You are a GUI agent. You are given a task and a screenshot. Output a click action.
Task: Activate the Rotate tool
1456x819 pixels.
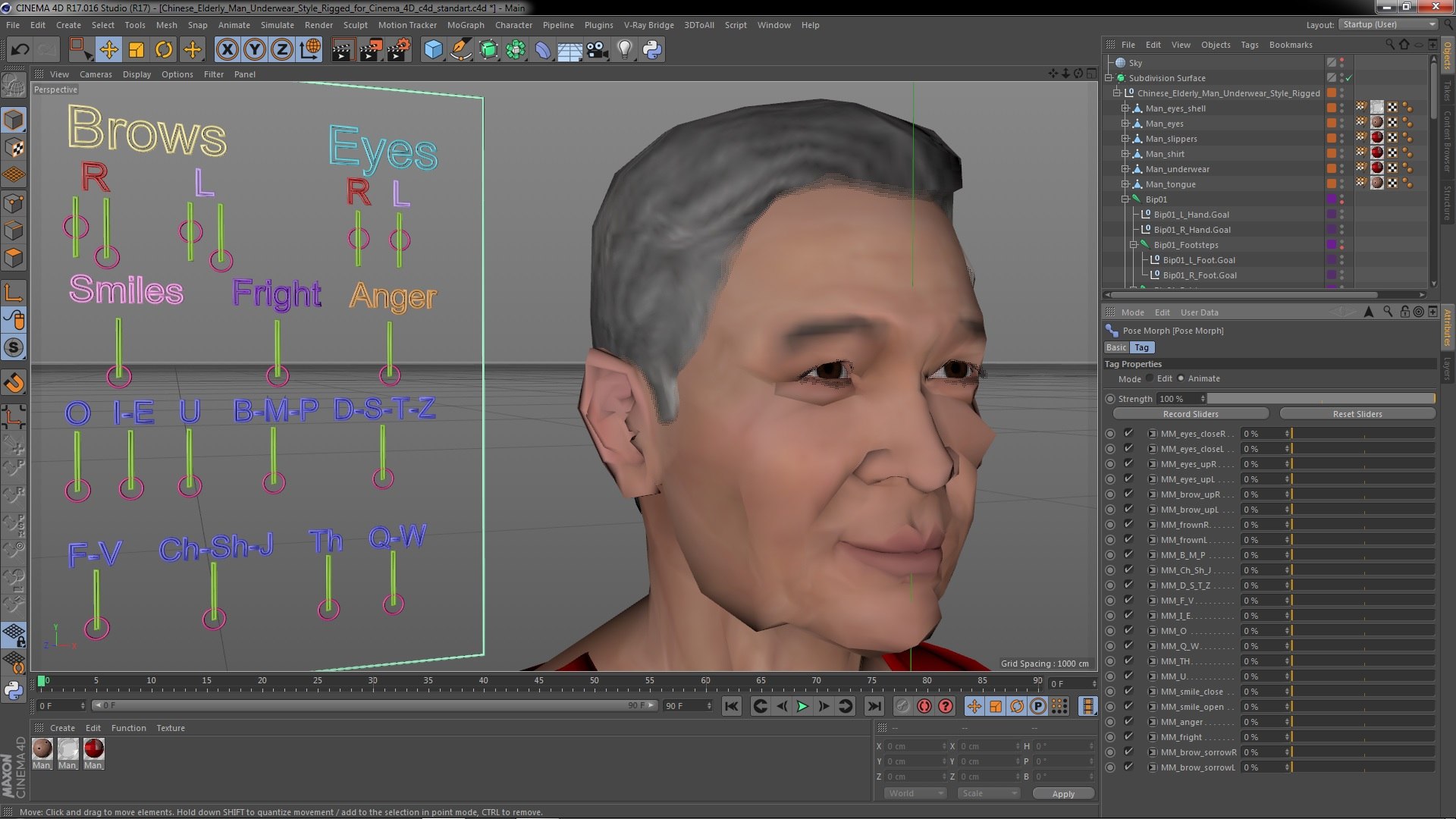click(164, 50)
